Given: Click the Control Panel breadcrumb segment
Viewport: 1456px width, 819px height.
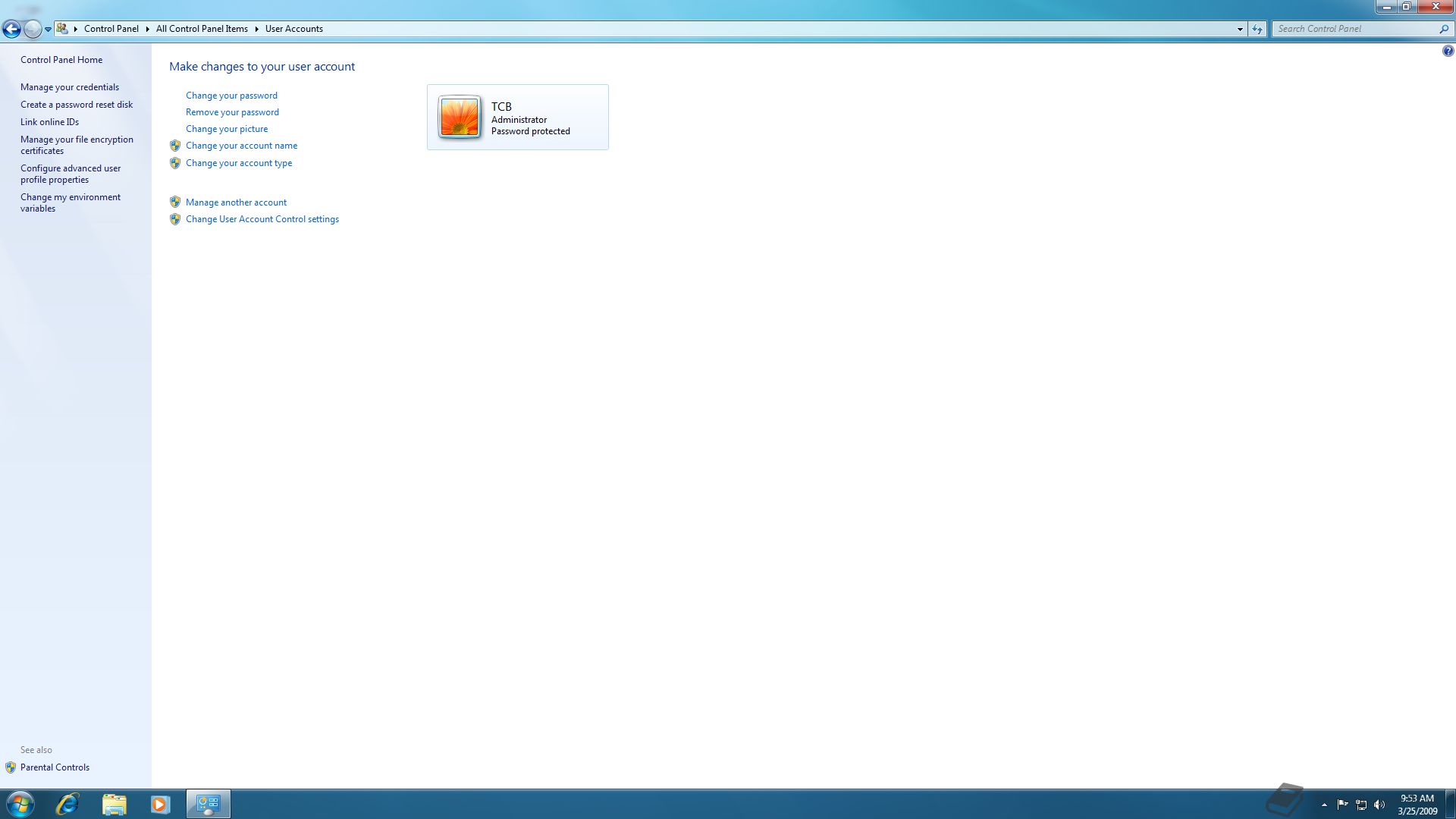Looking at the screenshot, I should 111,29.
